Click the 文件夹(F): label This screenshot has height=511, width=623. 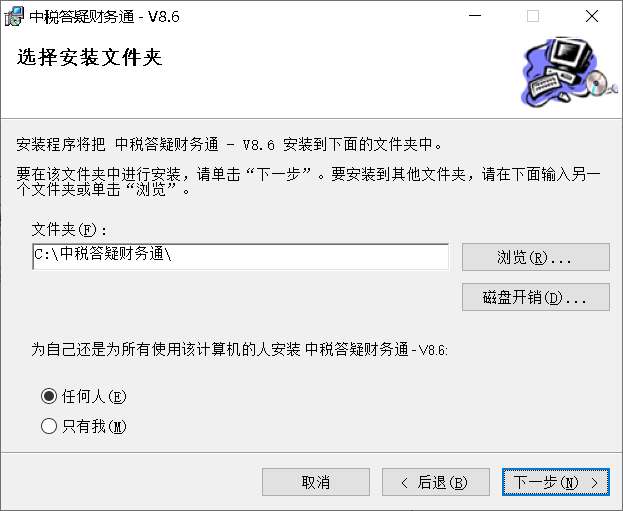pos(70,230)
